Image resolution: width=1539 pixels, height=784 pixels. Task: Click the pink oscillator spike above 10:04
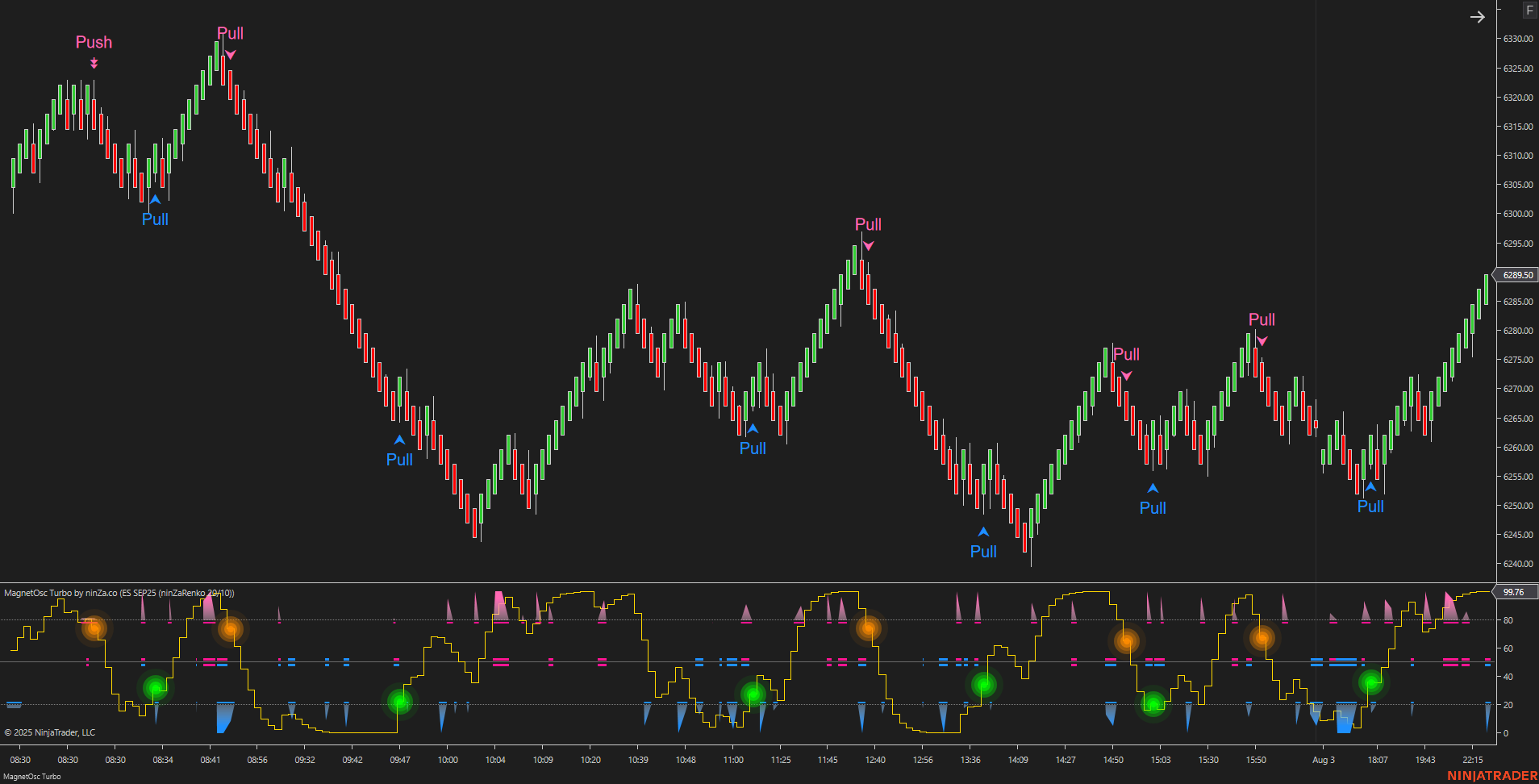pos(500,603)
